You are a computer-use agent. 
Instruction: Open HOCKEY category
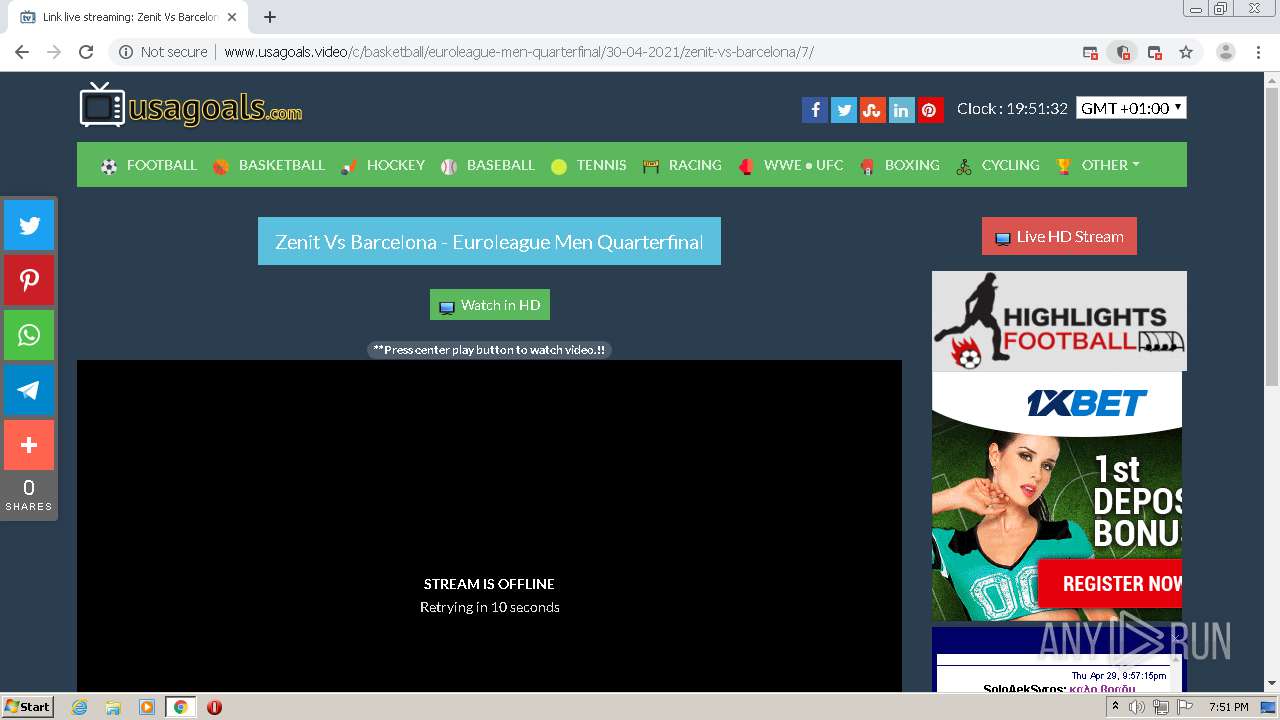(383, 165)
